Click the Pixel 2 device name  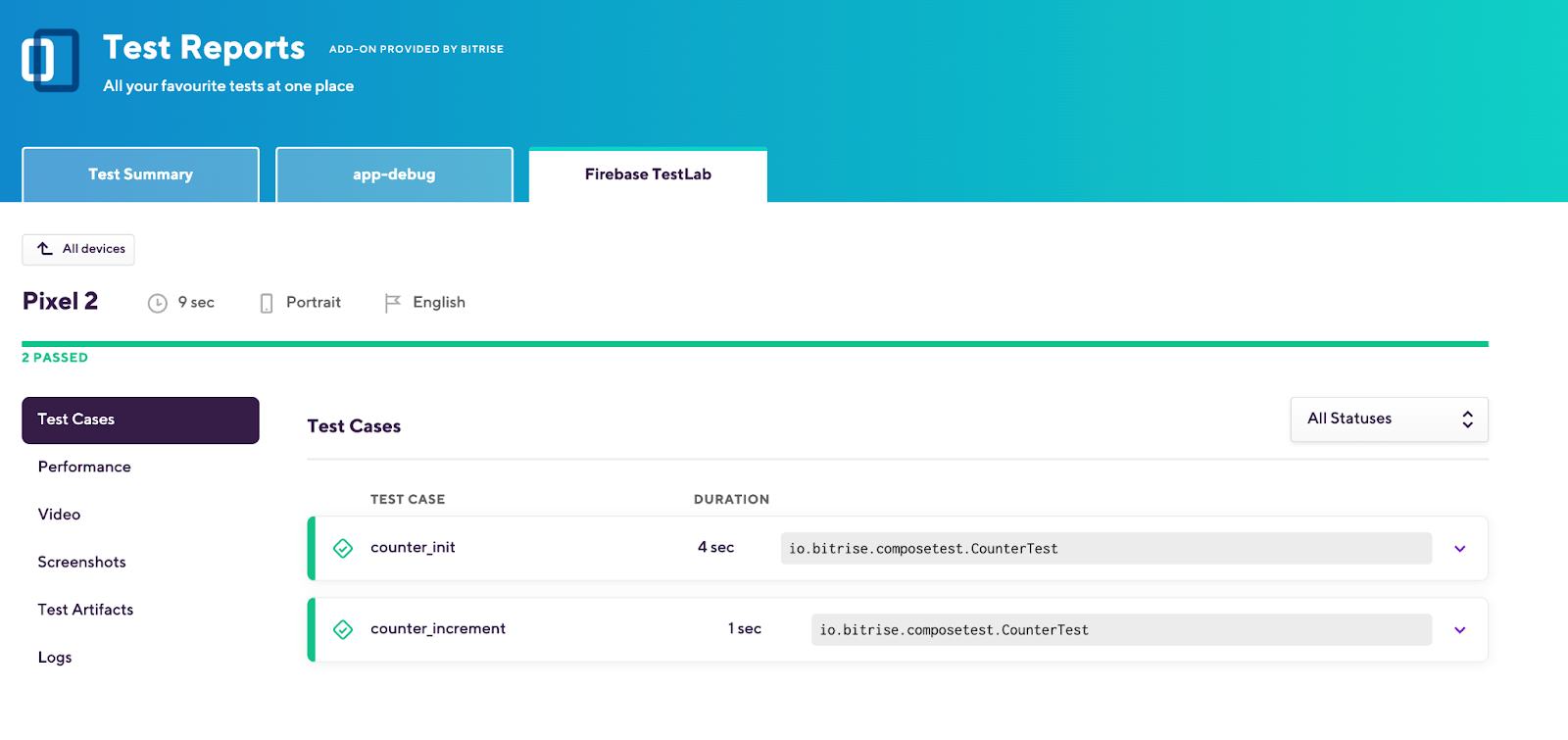point(61,302)
